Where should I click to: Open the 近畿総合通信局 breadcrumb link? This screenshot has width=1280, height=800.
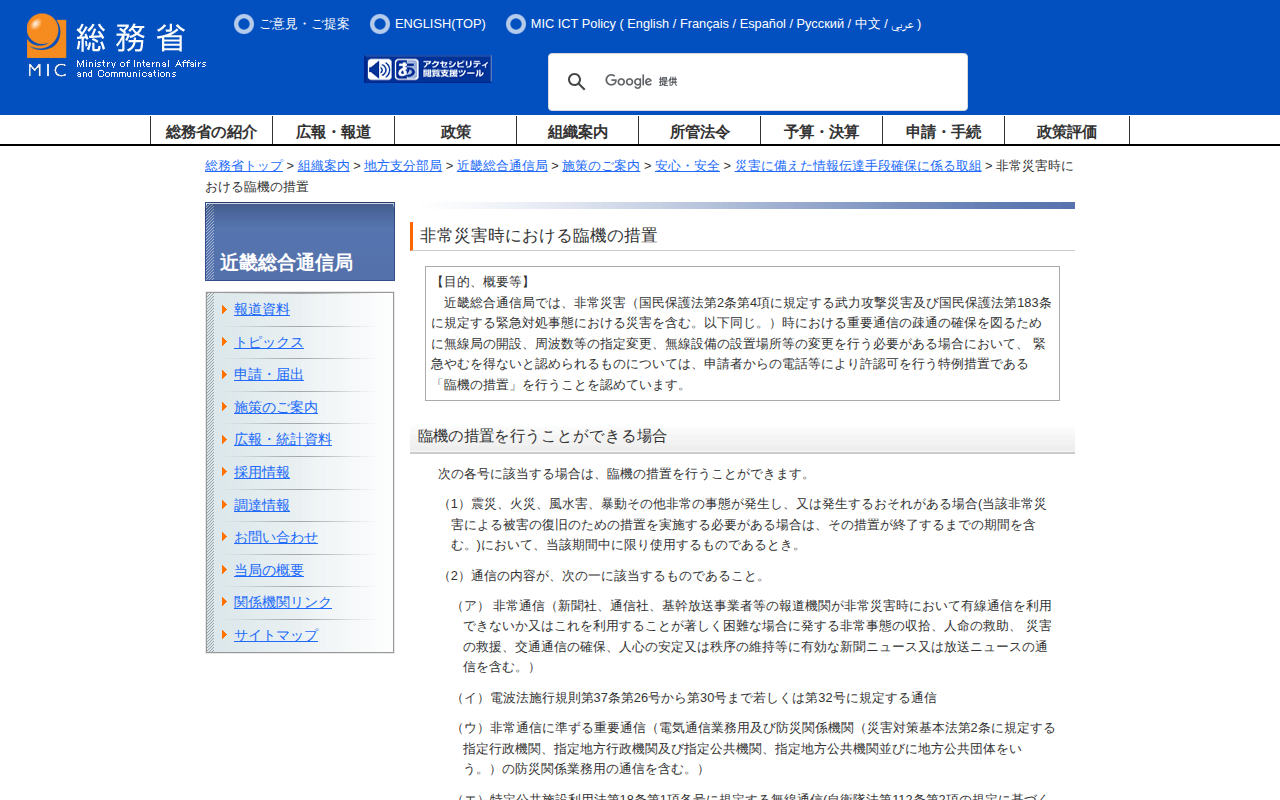pyautogui.click(x=502, y=166)
